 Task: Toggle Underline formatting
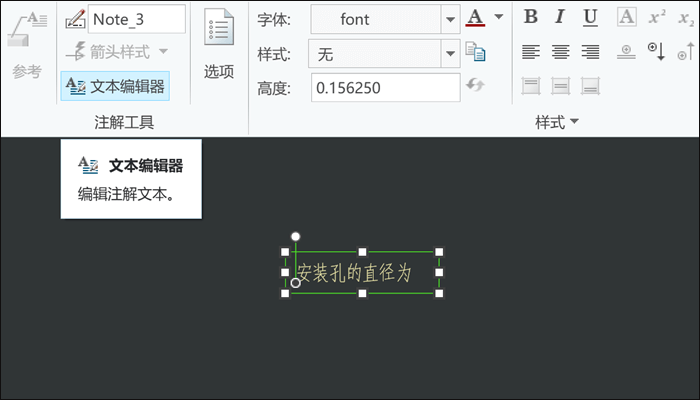pos(590,17)
